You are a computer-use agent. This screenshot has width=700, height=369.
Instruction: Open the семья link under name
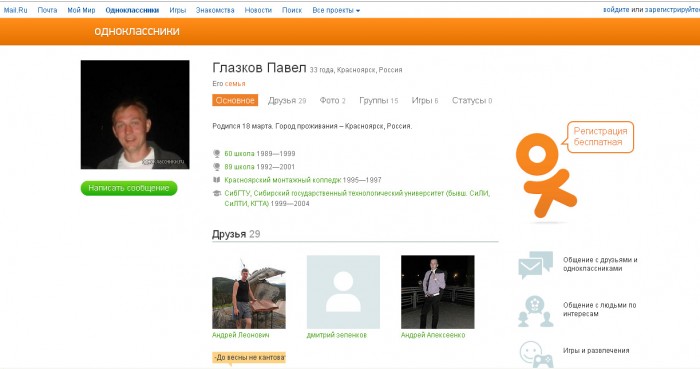(235, 83)
